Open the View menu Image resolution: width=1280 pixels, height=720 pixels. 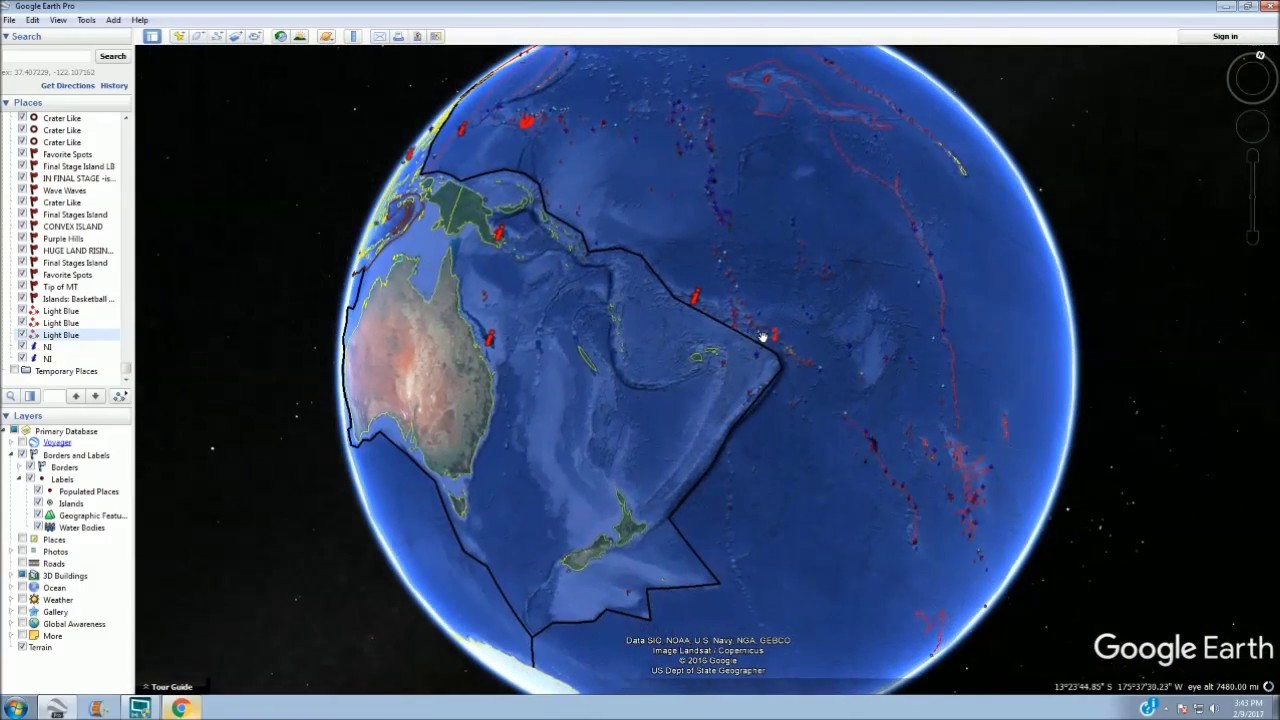[58, 20]
